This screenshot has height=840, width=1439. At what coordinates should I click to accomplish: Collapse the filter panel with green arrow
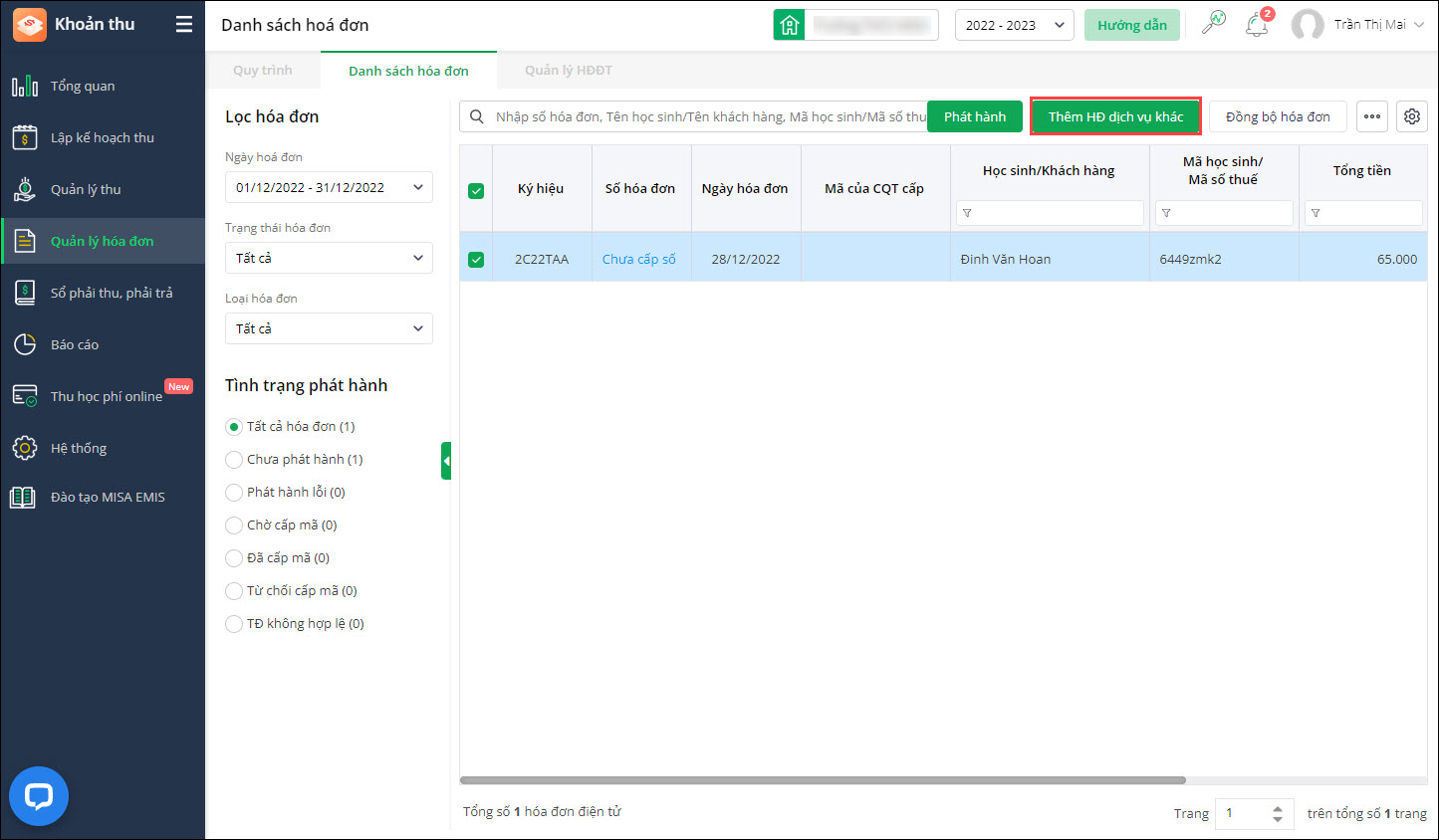tap(446, 461)
